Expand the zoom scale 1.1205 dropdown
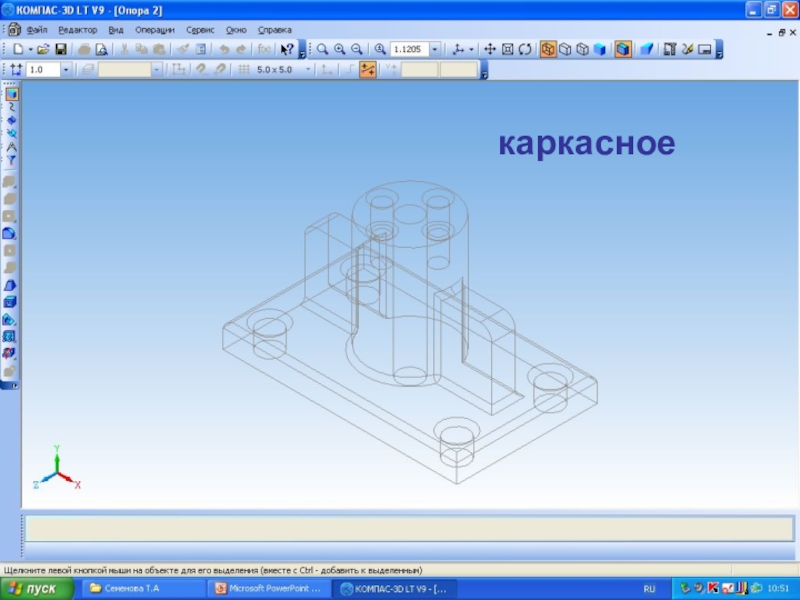This screenshot has width=800, height=600. (435, 49)
